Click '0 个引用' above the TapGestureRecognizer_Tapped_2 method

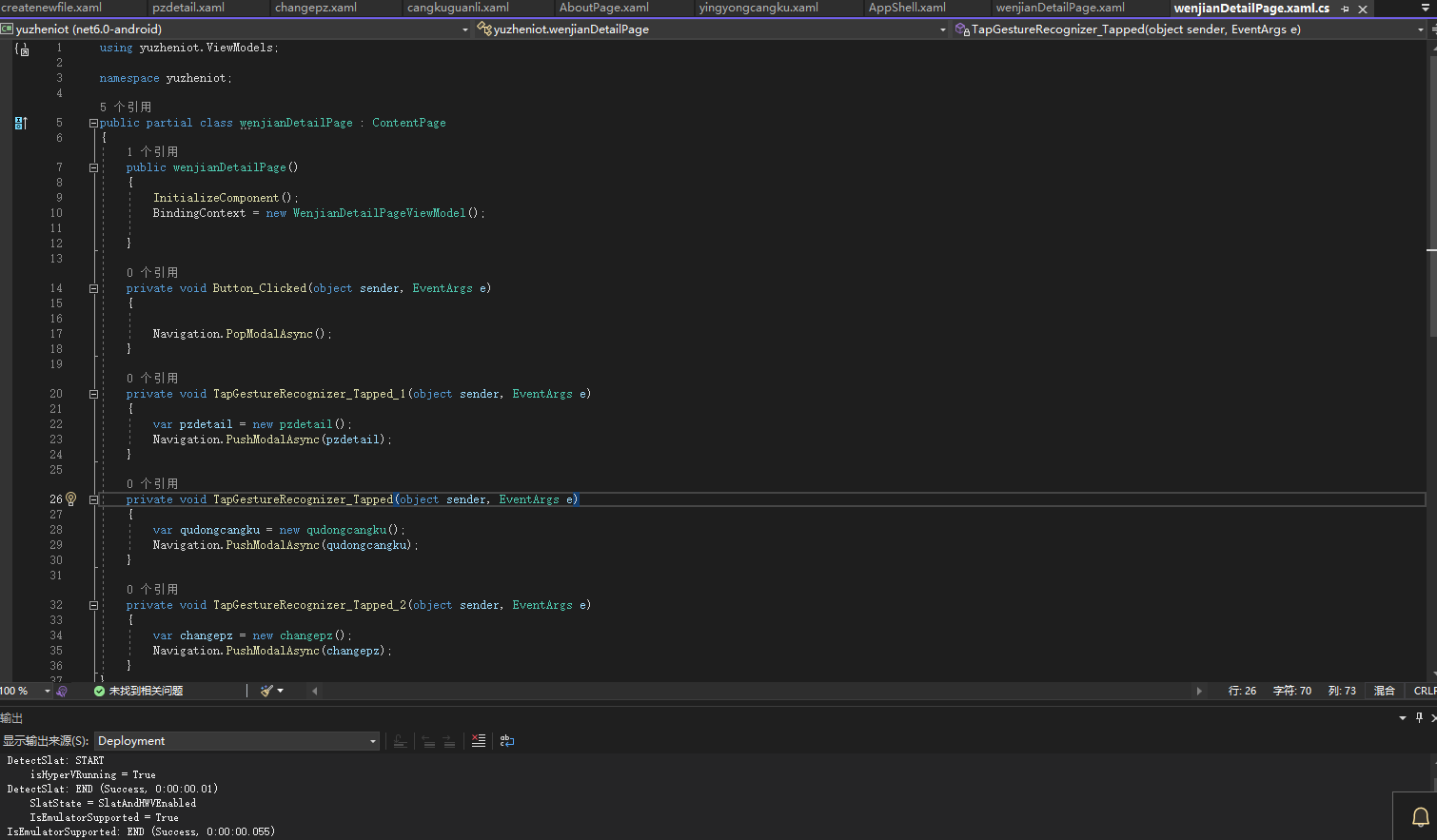(x=152, y=590)
